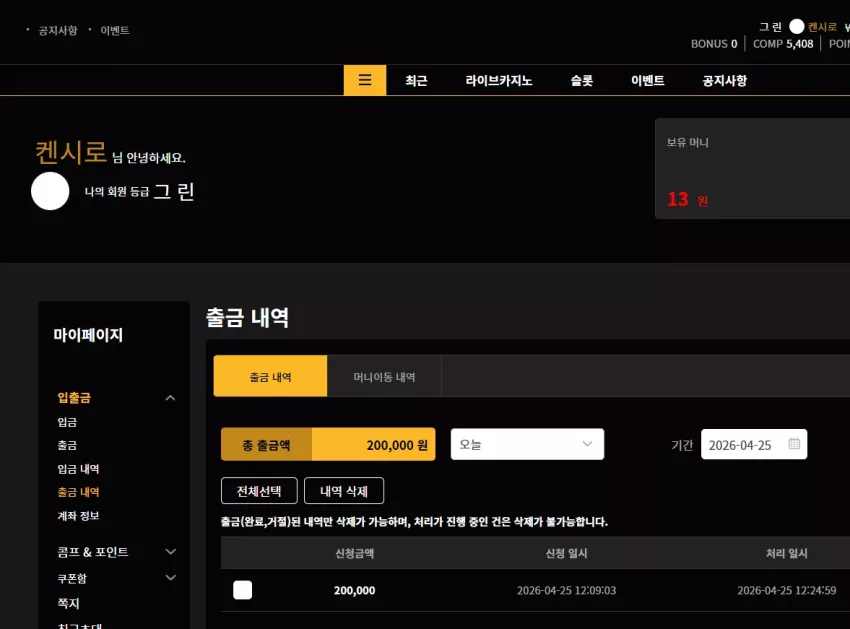Click the 처리 일시 column header
Screen dimensions: 850x629
tap(787, 553)
